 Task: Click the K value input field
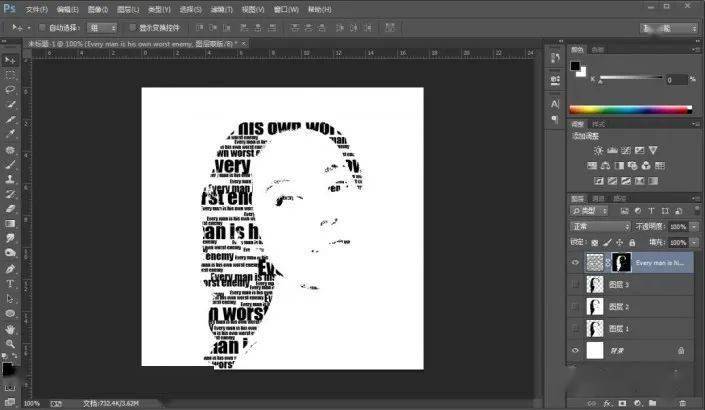pos(677,80)
